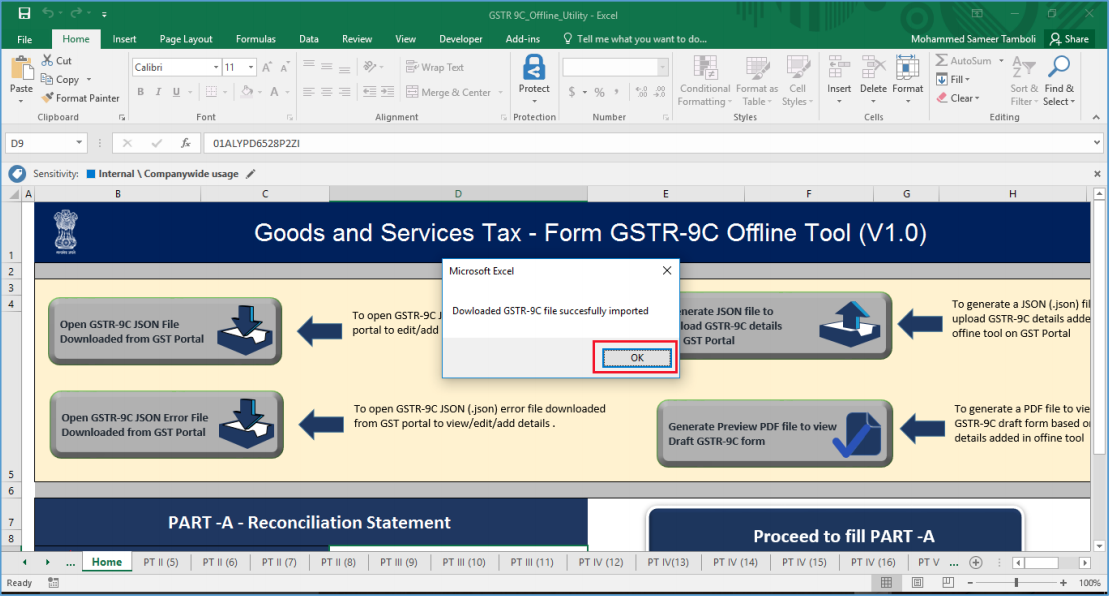Toggle Wrap Text
This screenshot has width=1111, height=597.
[434, 67]
